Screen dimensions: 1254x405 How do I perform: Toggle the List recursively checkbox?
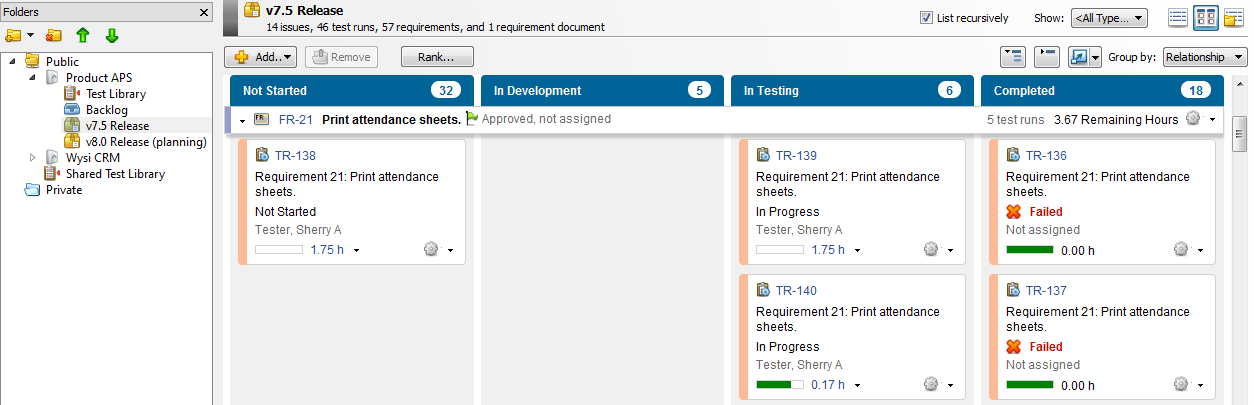pos(927,18)
